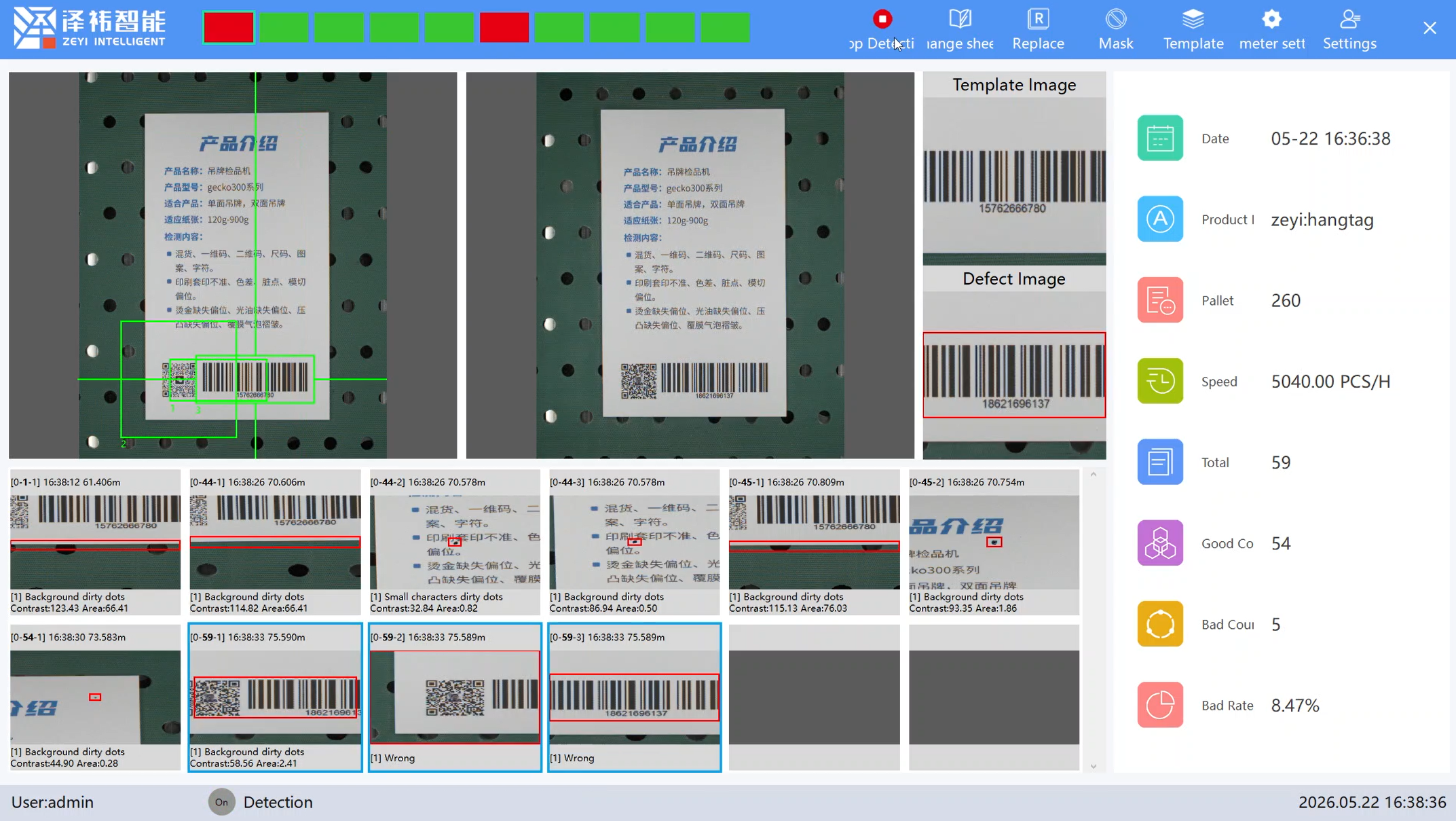Toggle the Detection On switch
The width and height of the screenshot is (1456, 821).
[221, 802]
